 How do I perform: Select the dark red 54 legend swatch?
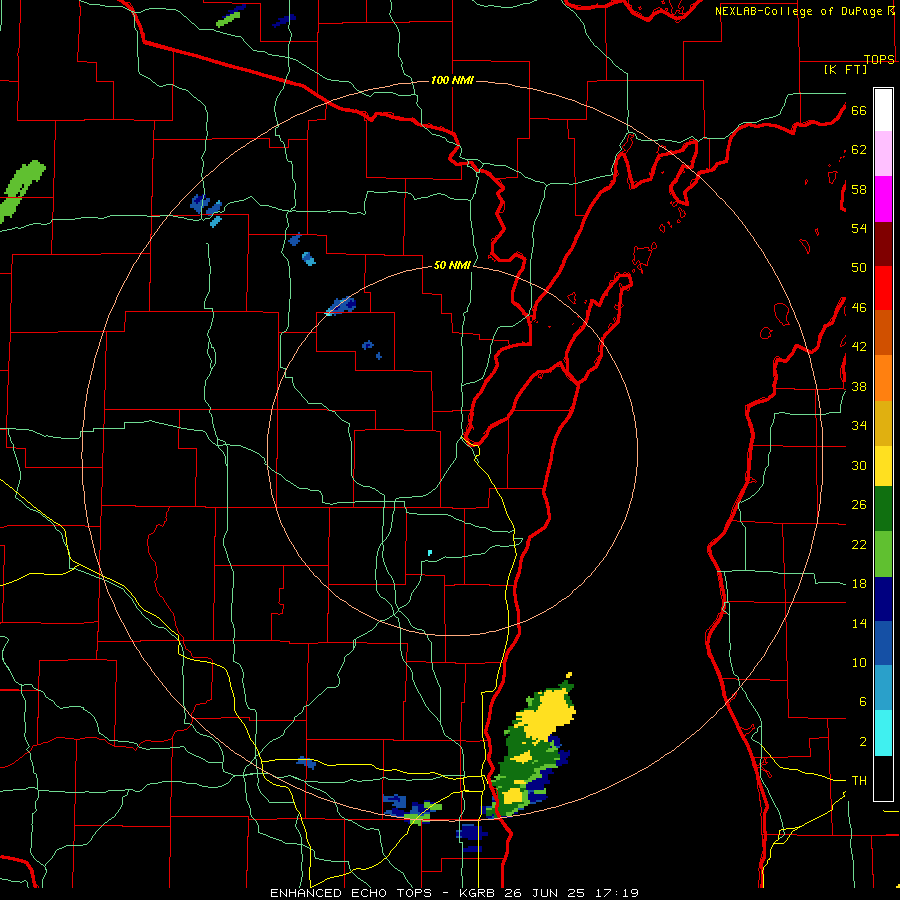click(x=883, y=244)
